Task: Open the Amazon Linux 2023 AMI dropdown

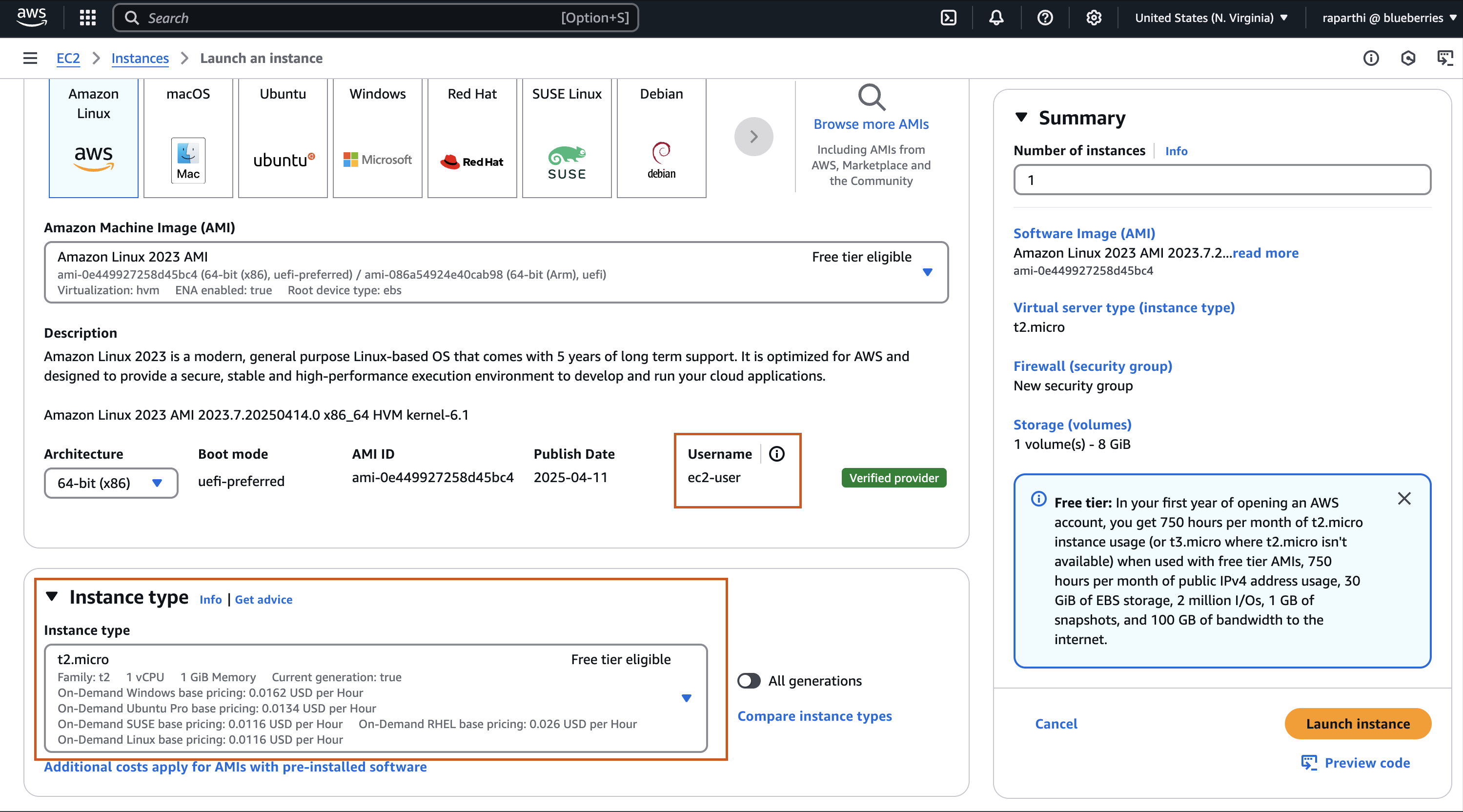Action: click(x=496, y=273)
